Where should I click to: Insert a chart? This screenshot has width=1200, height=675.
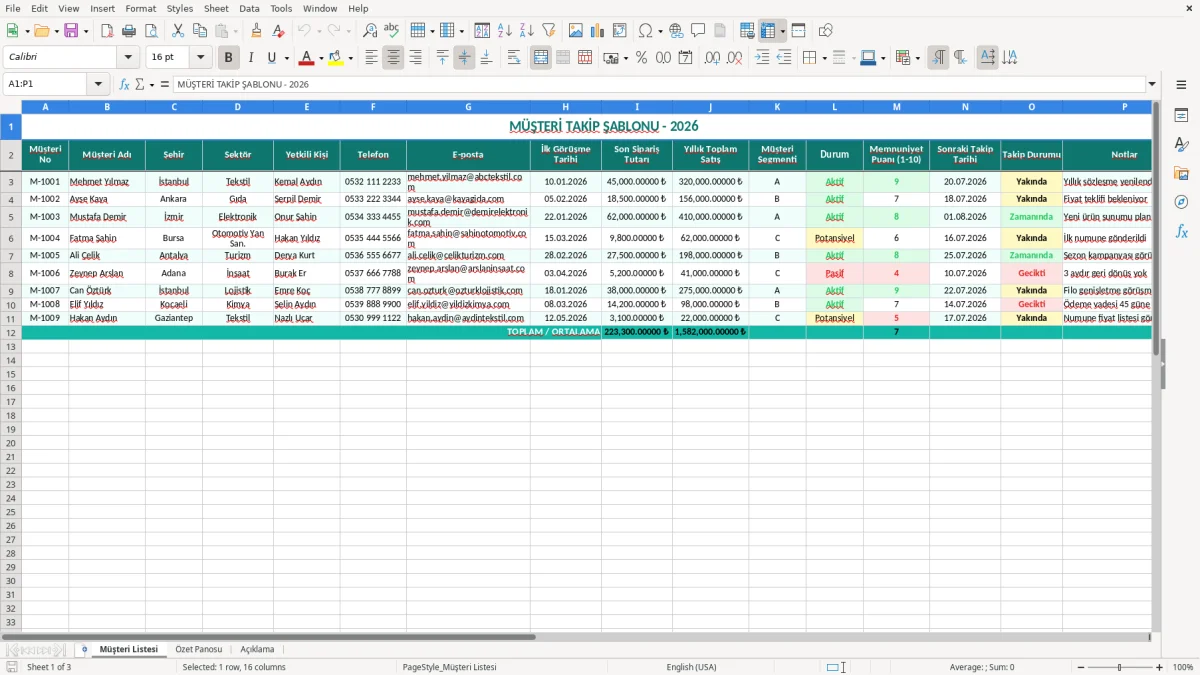[598, 31]
